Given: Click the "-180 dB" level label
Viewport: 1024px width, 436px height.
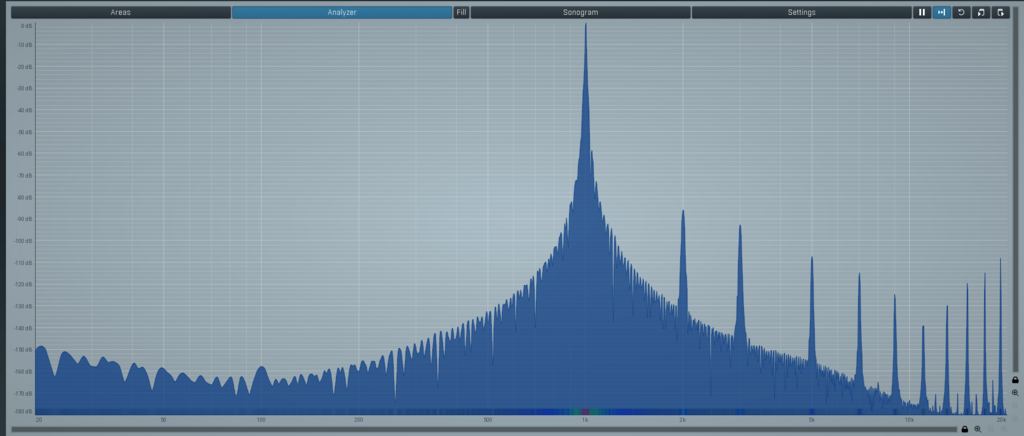Looking at the screenshot, I should [x=25, y=412].
